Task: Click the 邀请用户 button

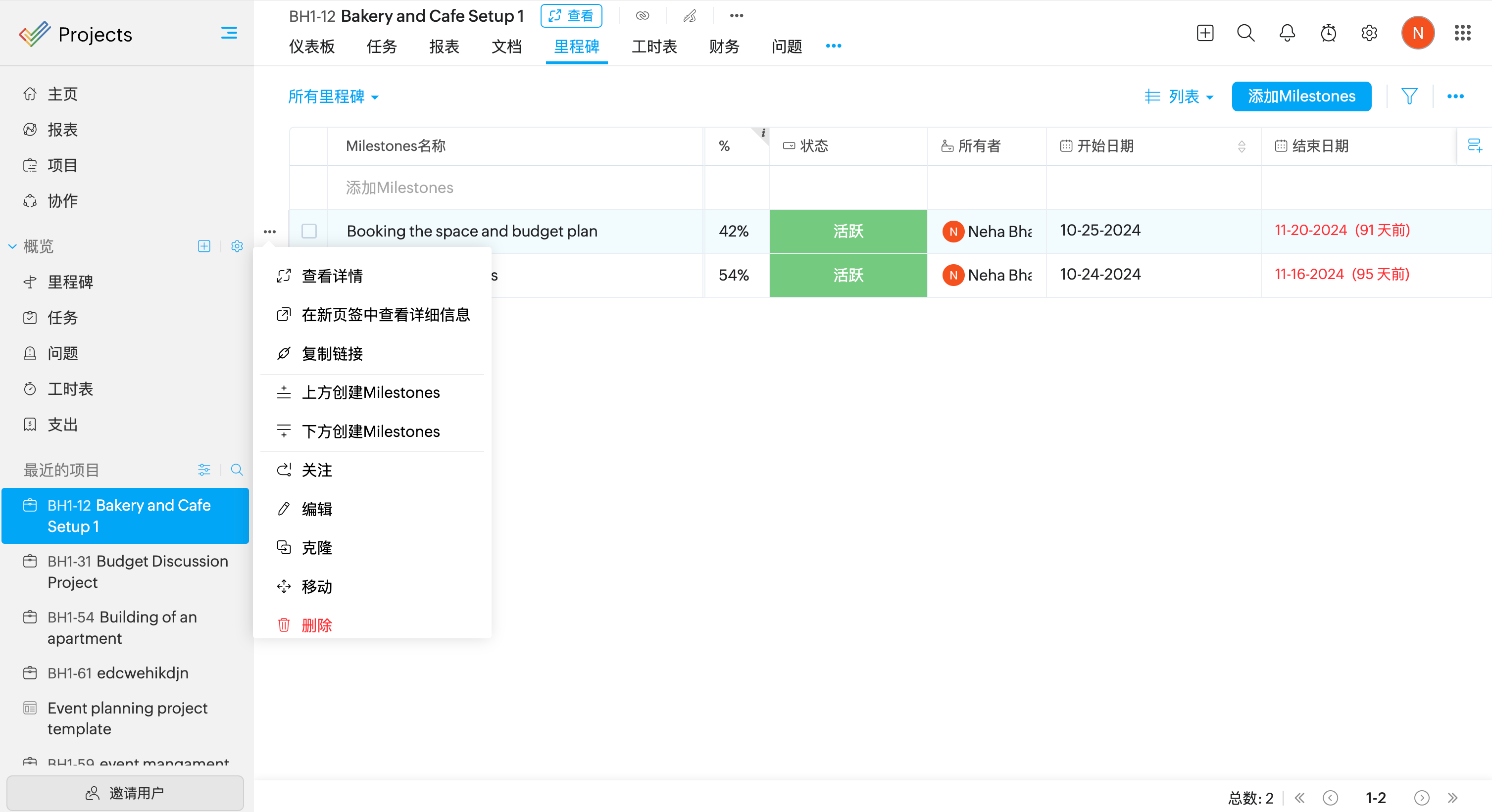Action: pos(125,792)
